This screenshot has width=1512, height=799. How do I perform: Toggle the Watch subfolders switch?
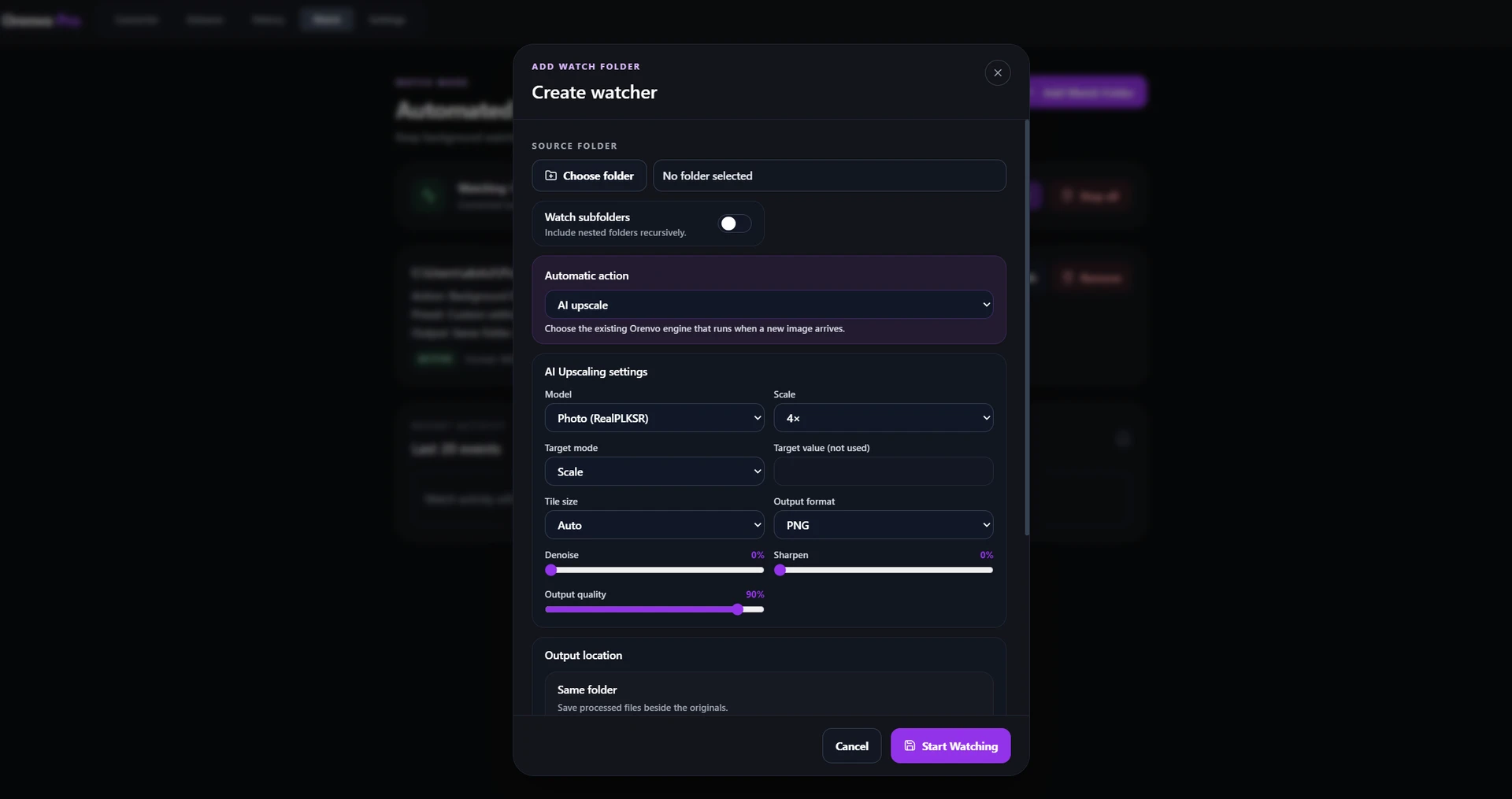735,224
